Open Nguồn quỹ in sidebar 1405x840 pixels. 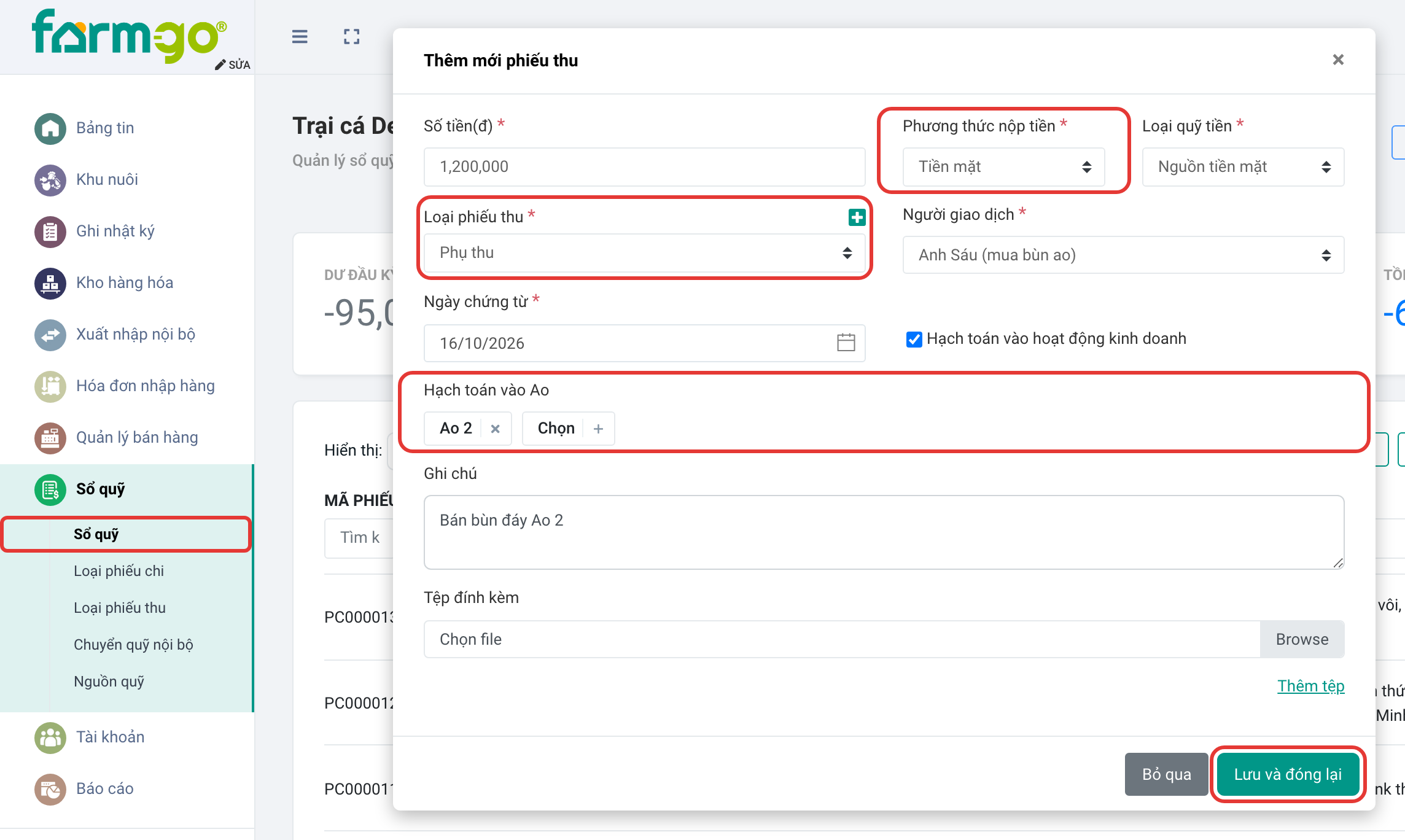click(x=109, y=682)
